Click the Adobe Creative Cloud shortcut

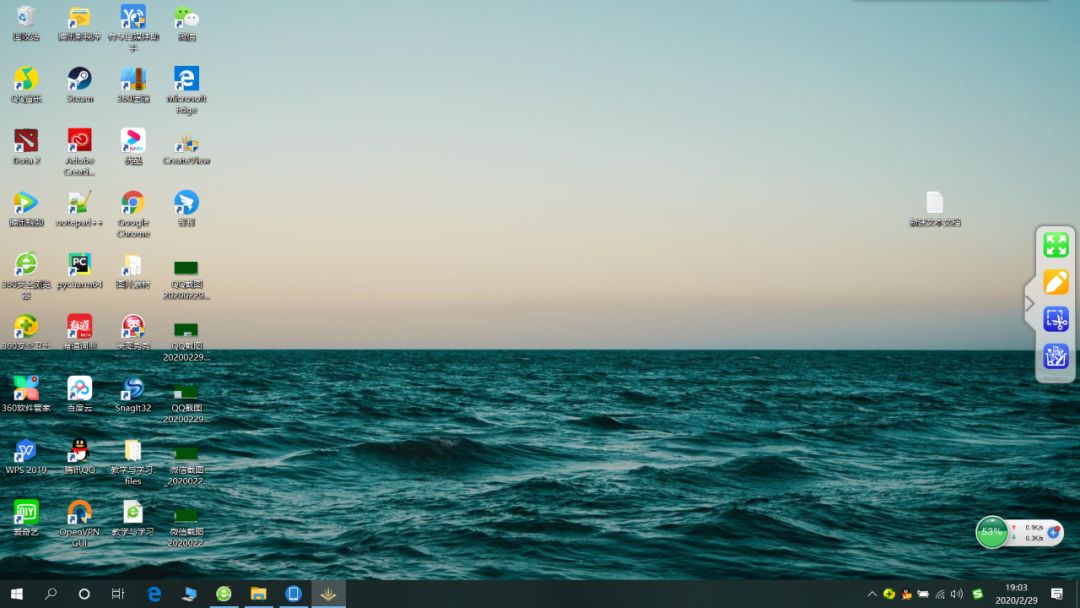79,152
